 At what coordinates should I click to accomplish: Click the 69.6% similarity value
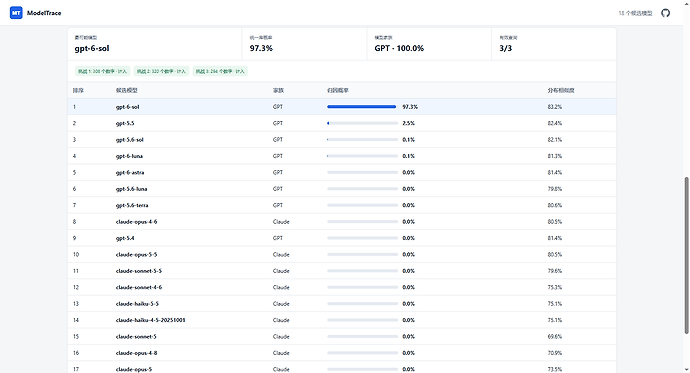[554, 336]
